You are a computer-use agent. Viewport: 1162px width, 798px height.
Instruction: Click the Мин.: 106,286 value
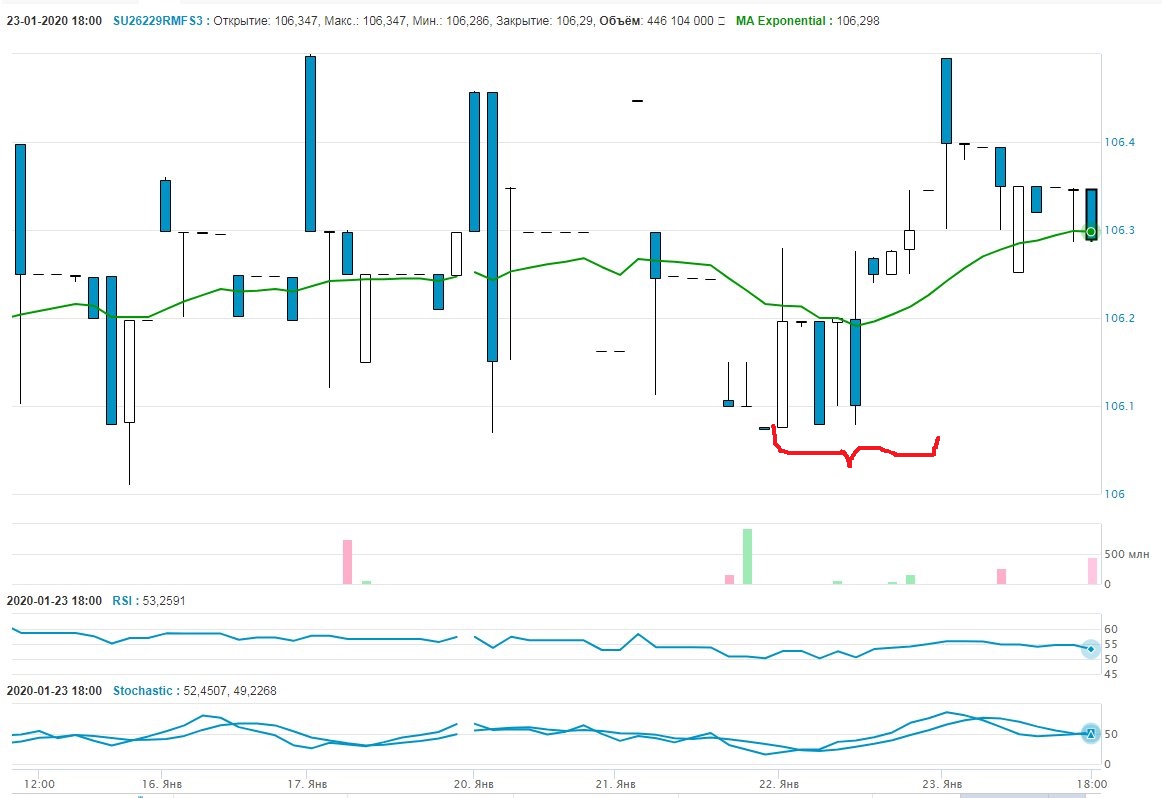click(451, 21)
